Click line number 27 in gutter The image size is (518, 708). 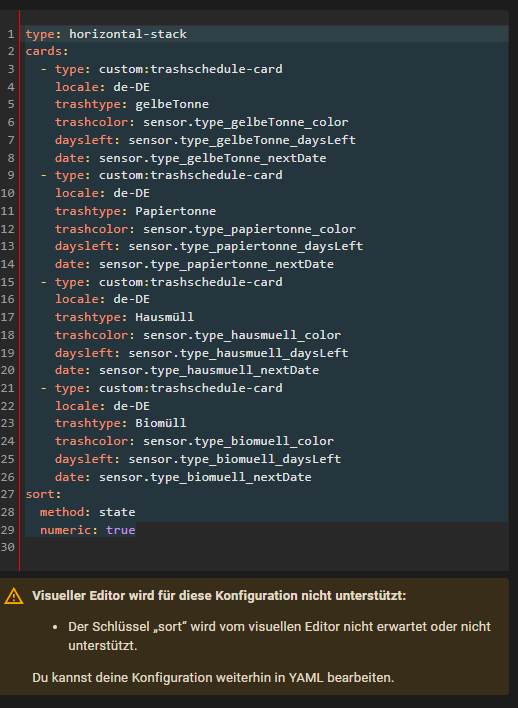point(7,494)
